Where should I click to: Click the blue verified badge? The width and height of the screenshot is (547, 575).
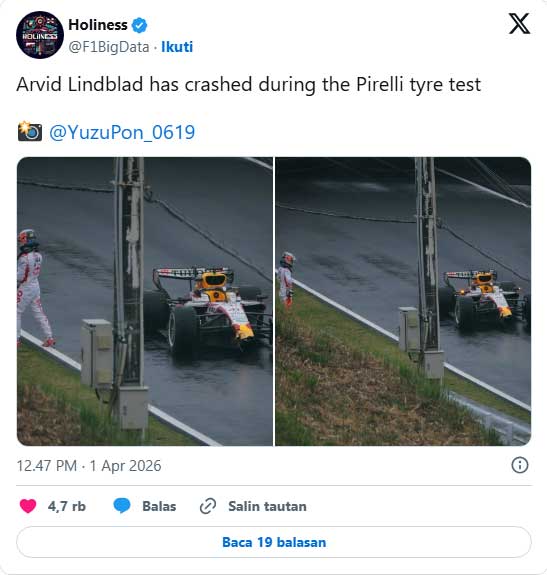[139, 25]
